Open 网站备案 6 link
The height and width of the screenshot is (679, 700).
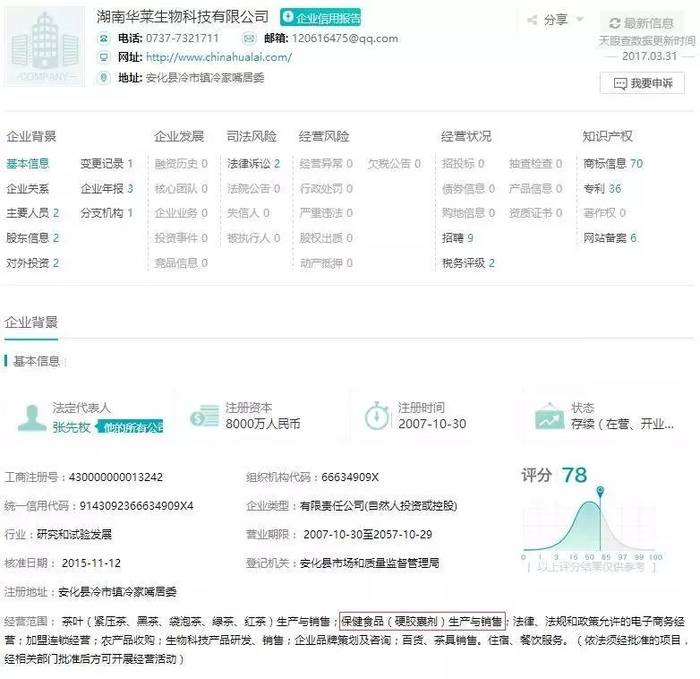610,238
